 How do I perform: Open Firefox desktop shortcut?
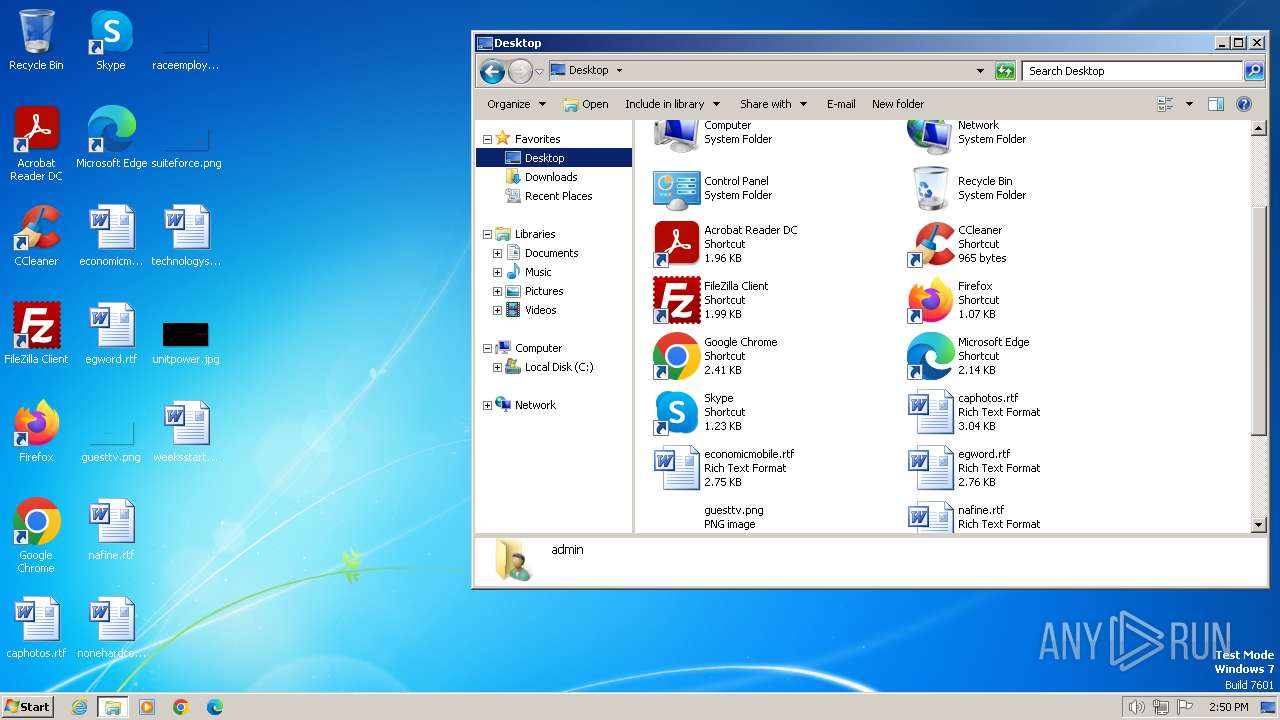pyautogui.click(x=36, y=432)
